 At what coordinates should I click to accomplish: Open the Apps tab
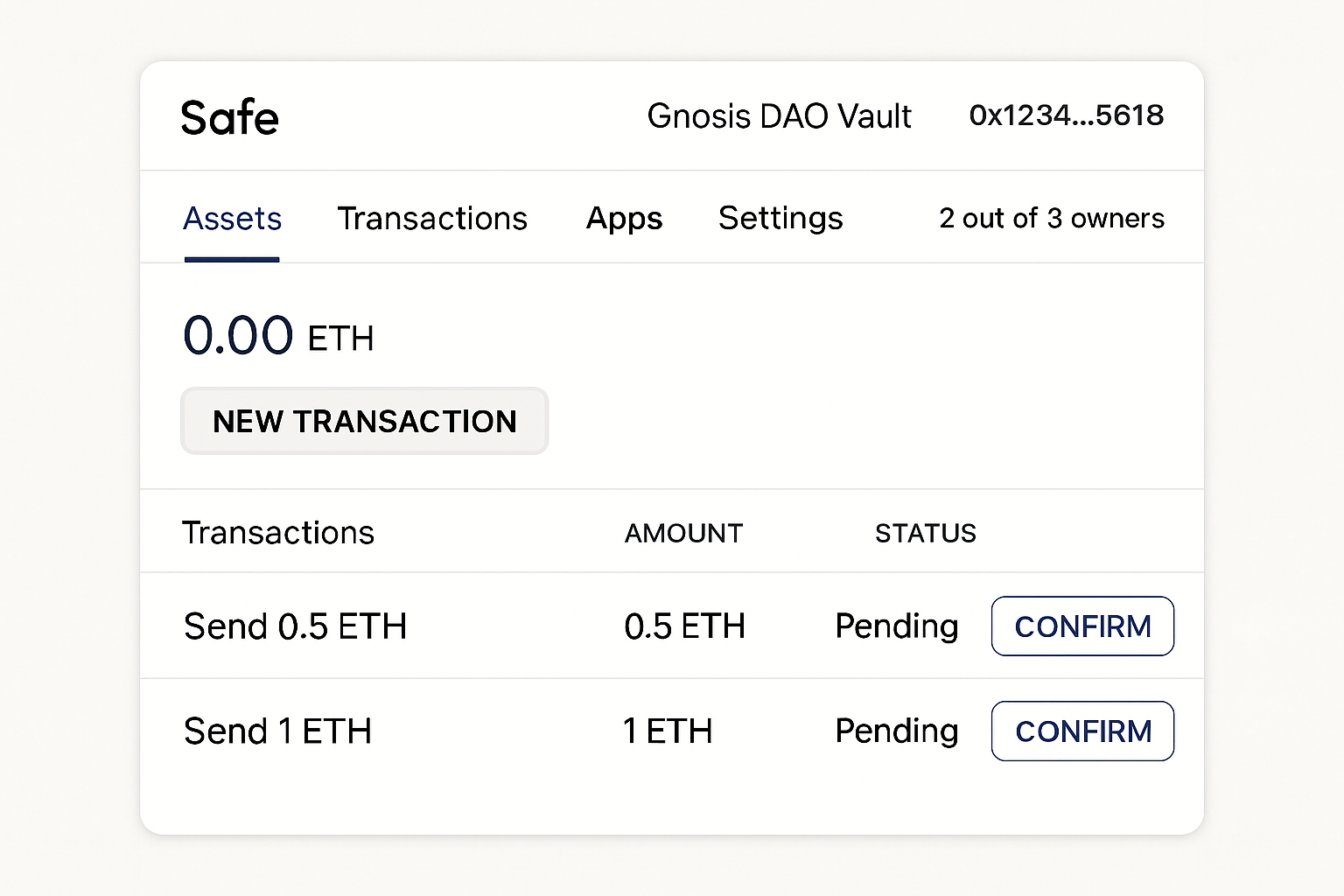[623, 219]
